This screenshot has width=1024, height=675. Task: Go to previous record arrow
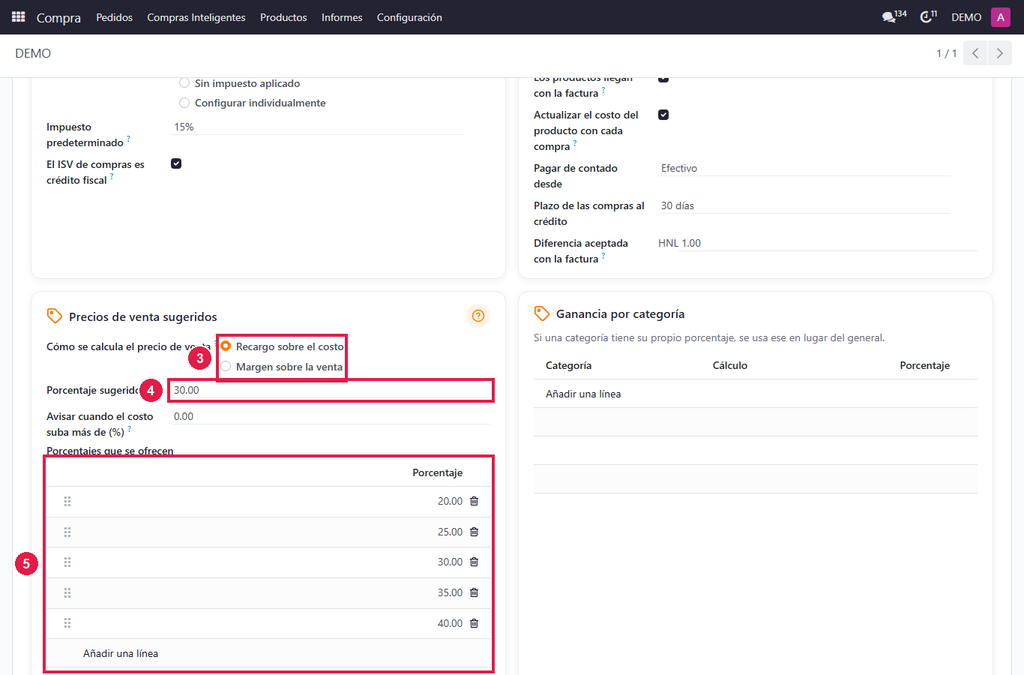[x=975, y=54]
